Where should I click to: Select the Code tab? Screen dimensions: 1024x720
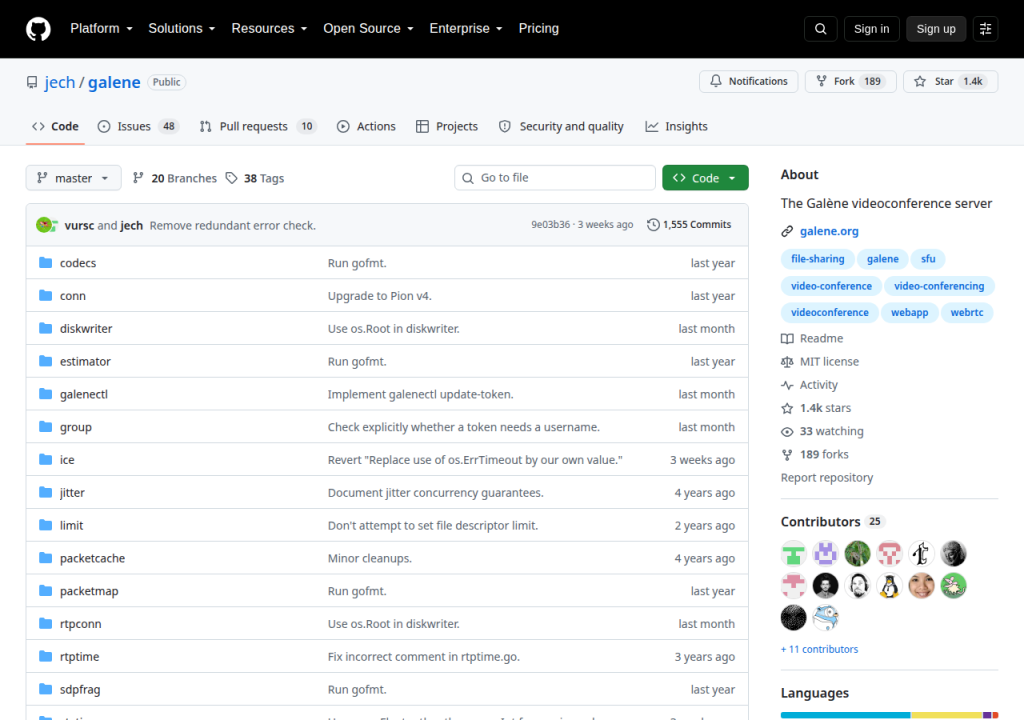56,127
